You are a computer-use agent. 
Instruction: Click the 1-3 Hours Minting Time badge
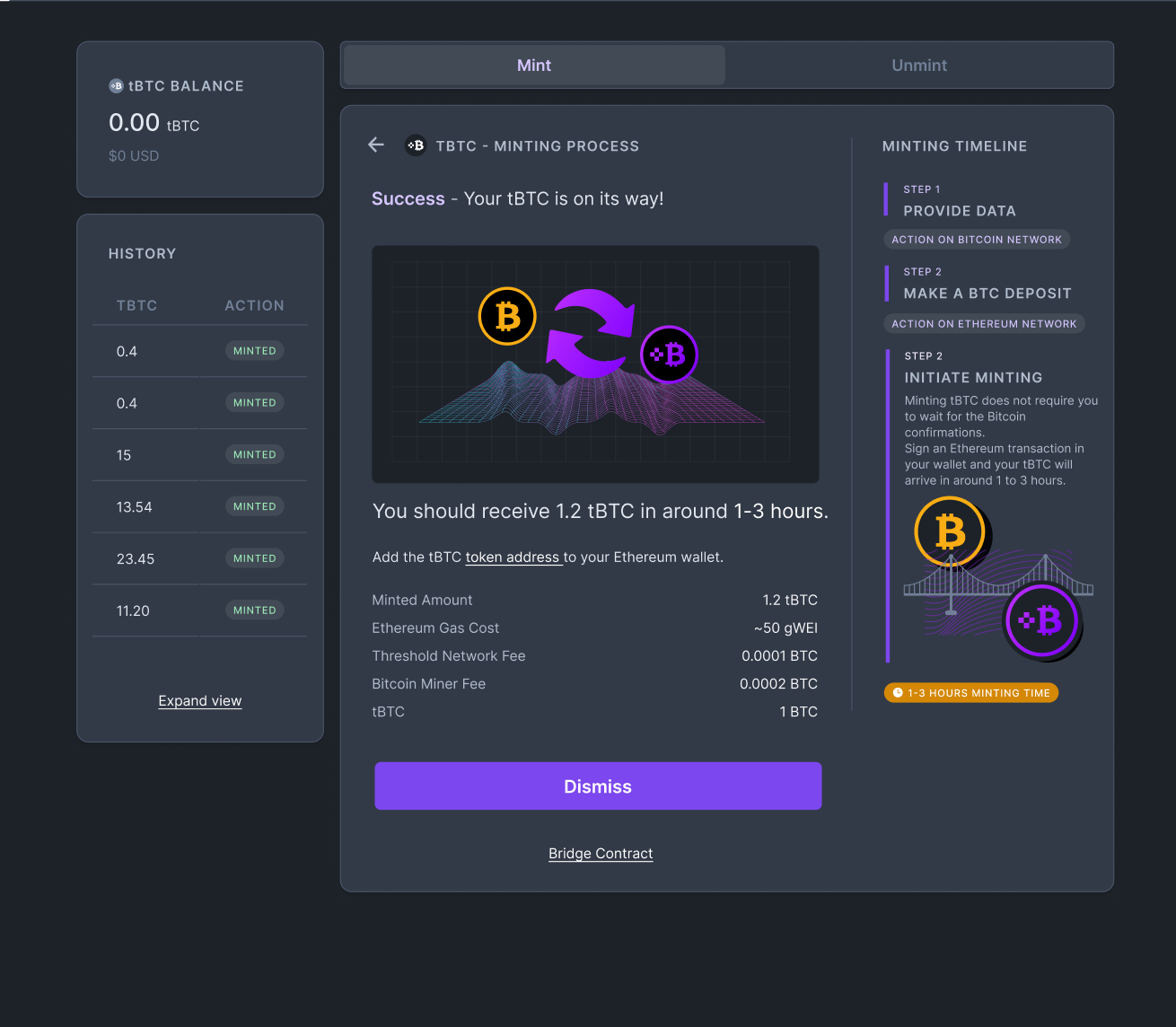point(970,692)
